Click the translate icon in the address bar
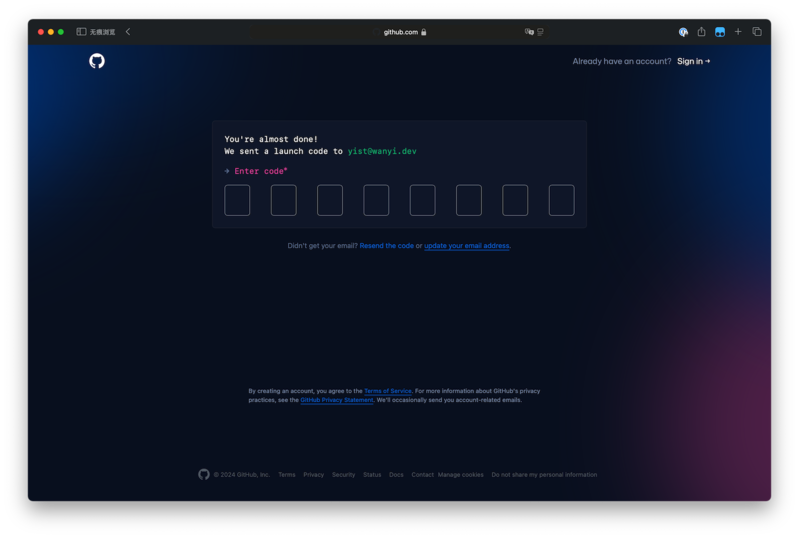The width and height of the screenshot is (799, 538). pos(529,32)
